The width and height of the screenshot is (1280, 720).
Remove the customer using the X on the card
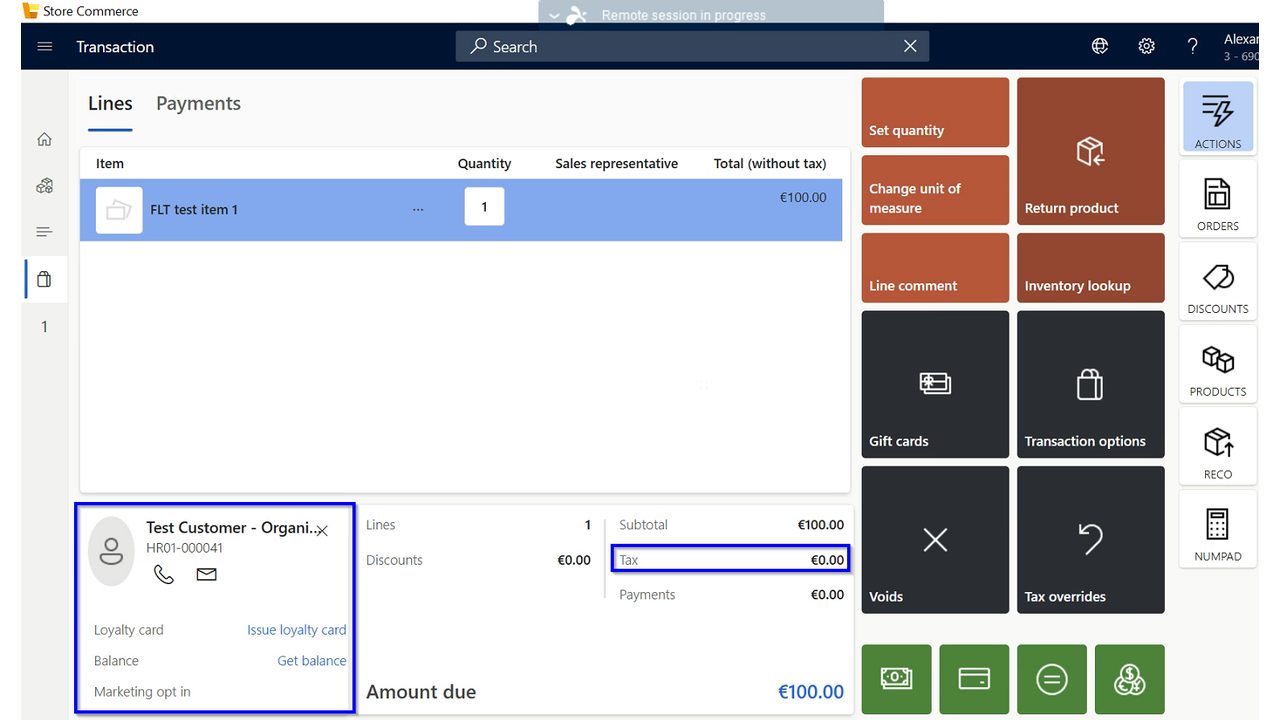(x=322, y=531)
